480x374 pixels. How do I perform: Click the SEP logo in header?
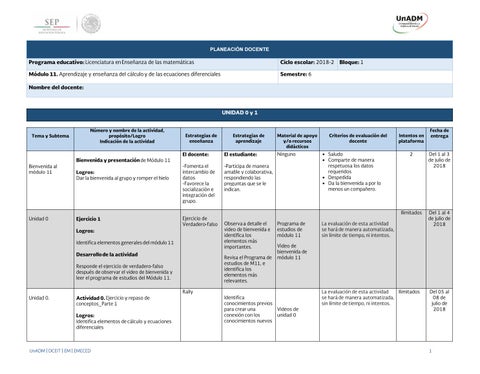52,26
